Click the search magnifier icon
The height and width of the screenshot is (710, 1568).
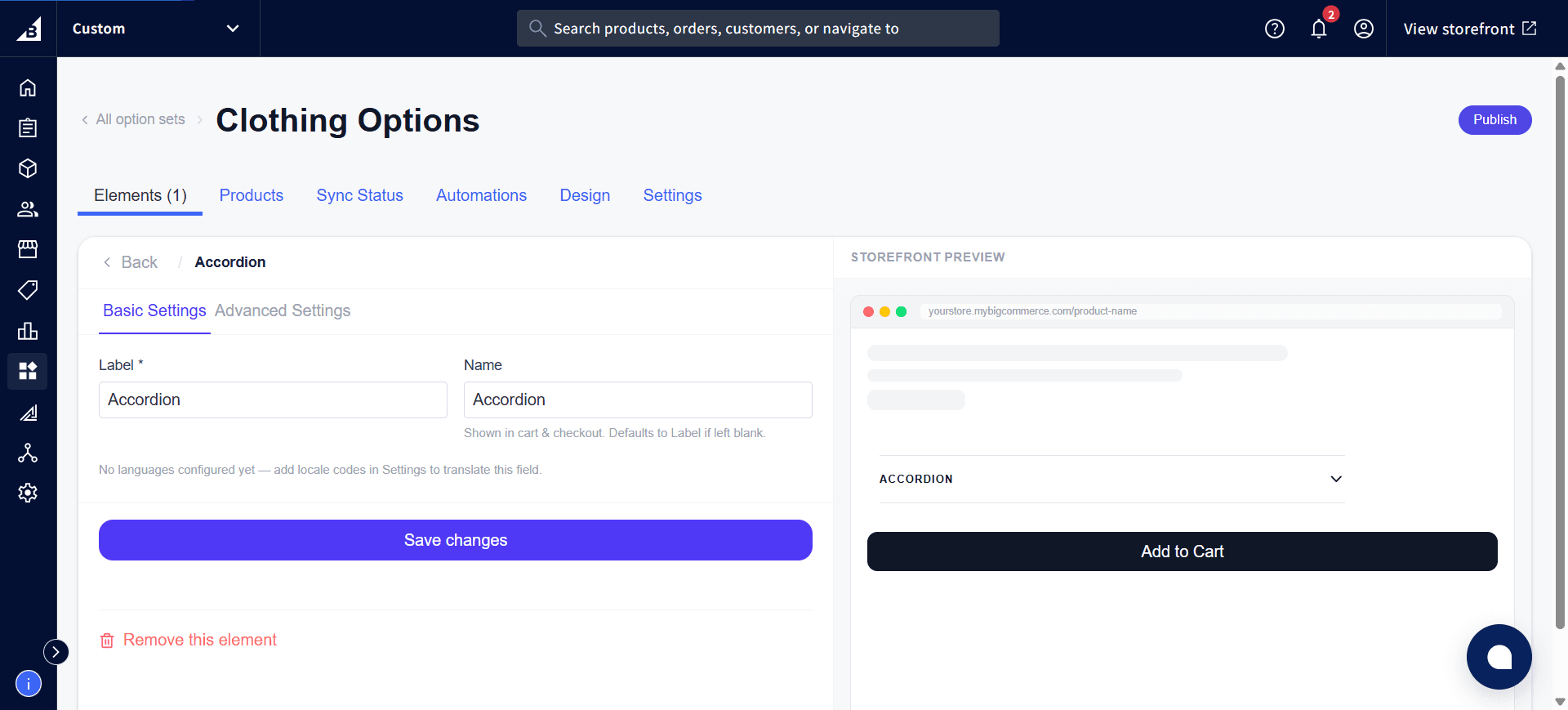(x=537, y=29)
